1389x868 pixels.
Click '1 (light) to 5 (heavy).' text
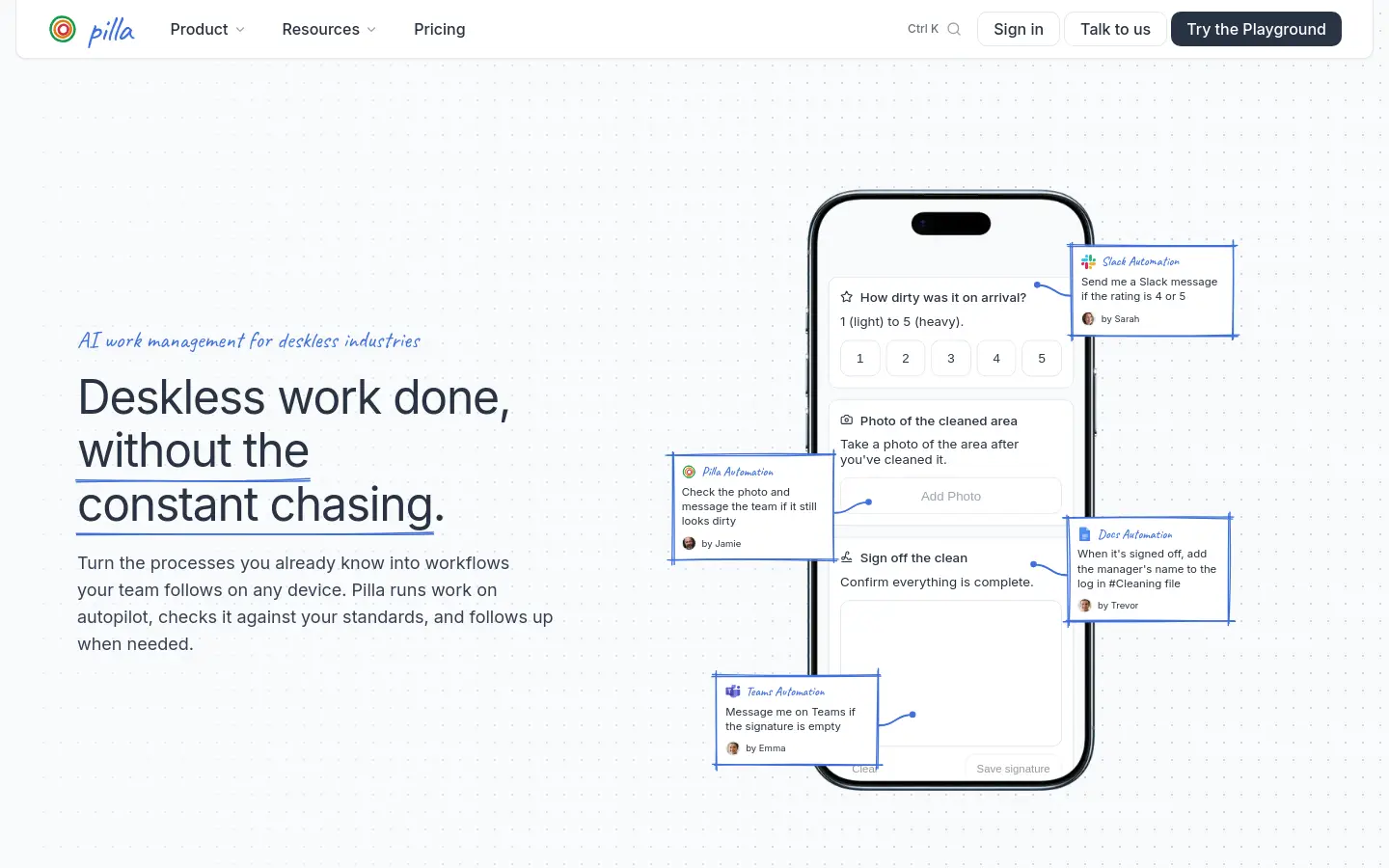(x=902, y=321)
